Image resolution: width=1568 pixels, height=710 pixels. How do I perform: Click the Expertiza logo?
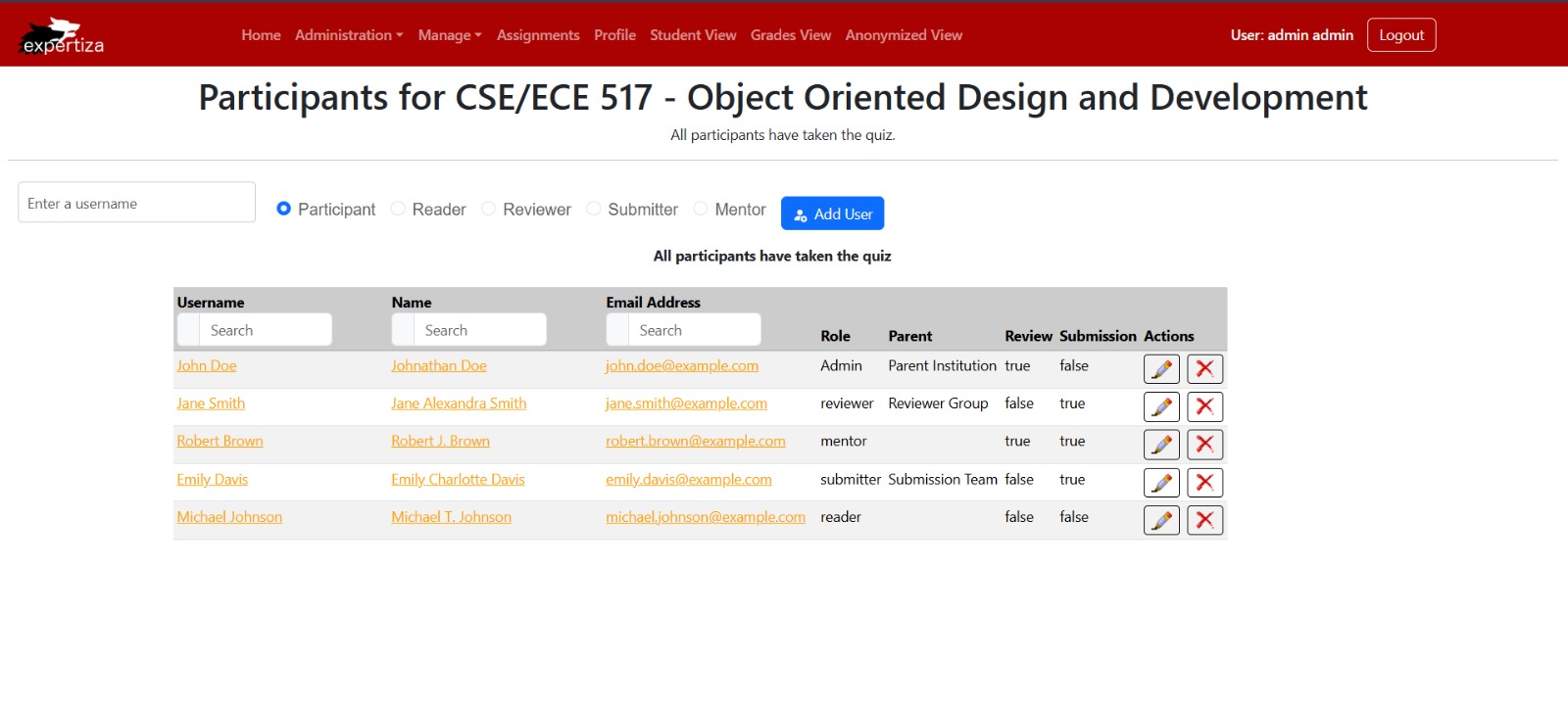[63, 36]
